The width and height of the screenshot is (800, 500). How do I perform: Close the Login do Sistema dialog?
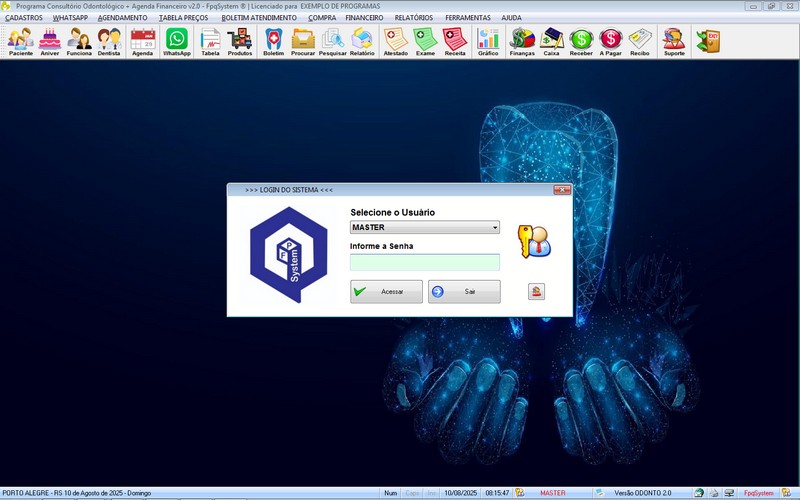563,189
